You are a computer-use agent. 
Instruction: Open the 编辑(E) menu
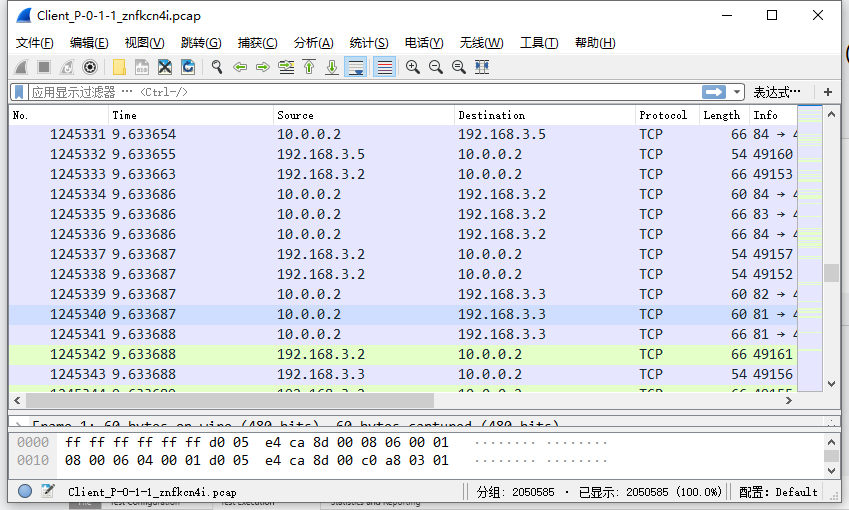[x=89, y=43]
